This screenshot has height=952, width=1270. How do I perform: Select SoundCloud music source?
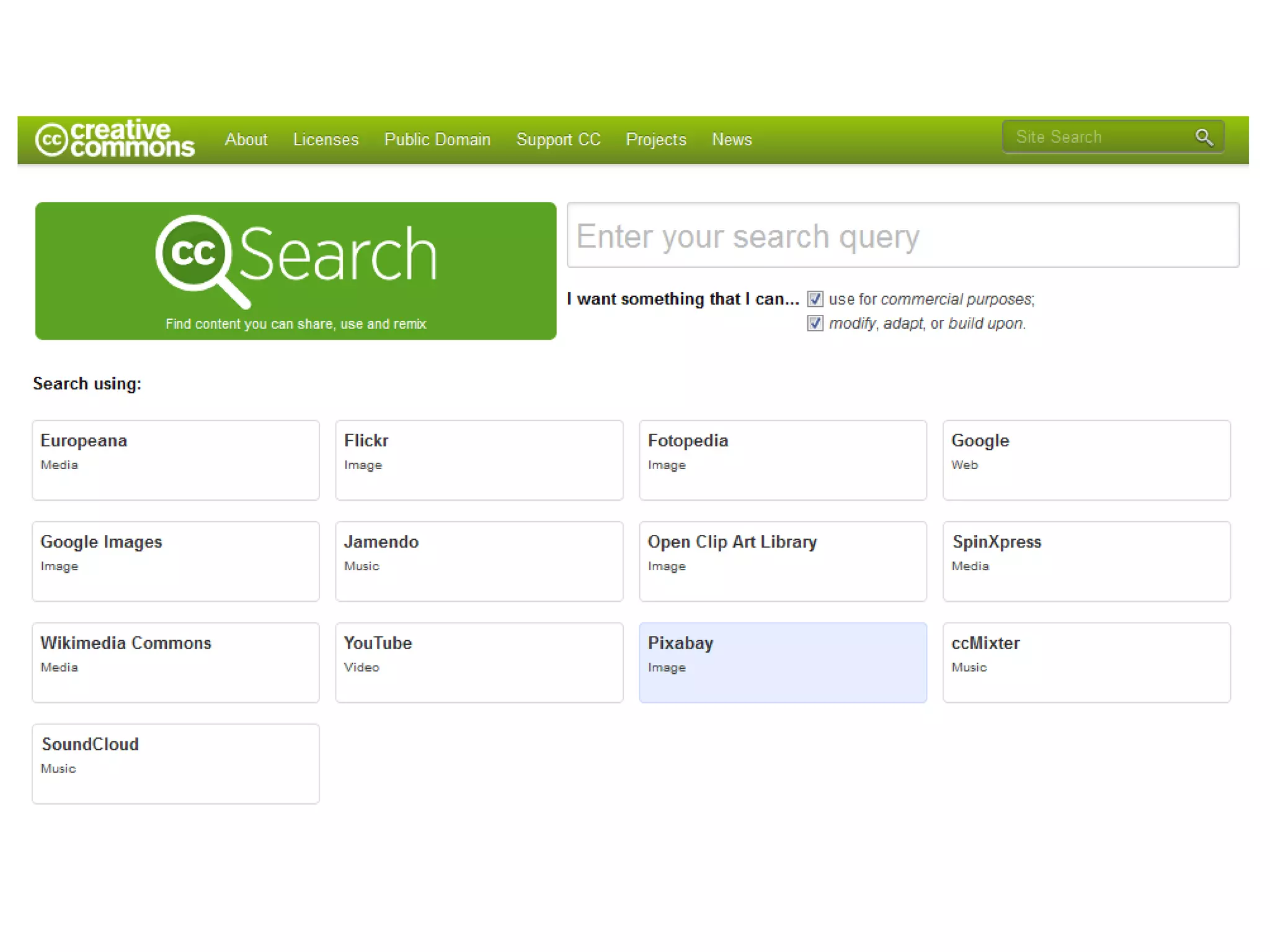tap(175, 764)
